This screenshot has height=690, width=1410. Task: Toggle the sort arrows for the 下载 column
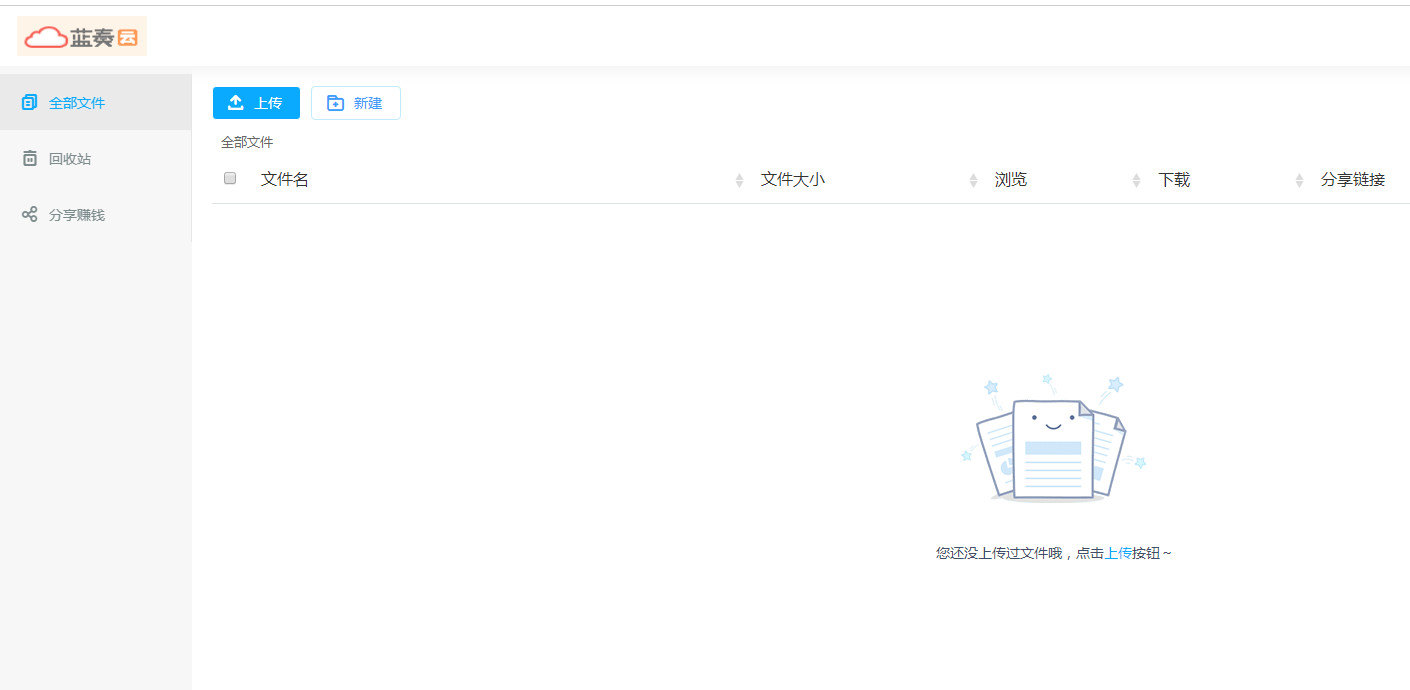[x=1299, y=180]
